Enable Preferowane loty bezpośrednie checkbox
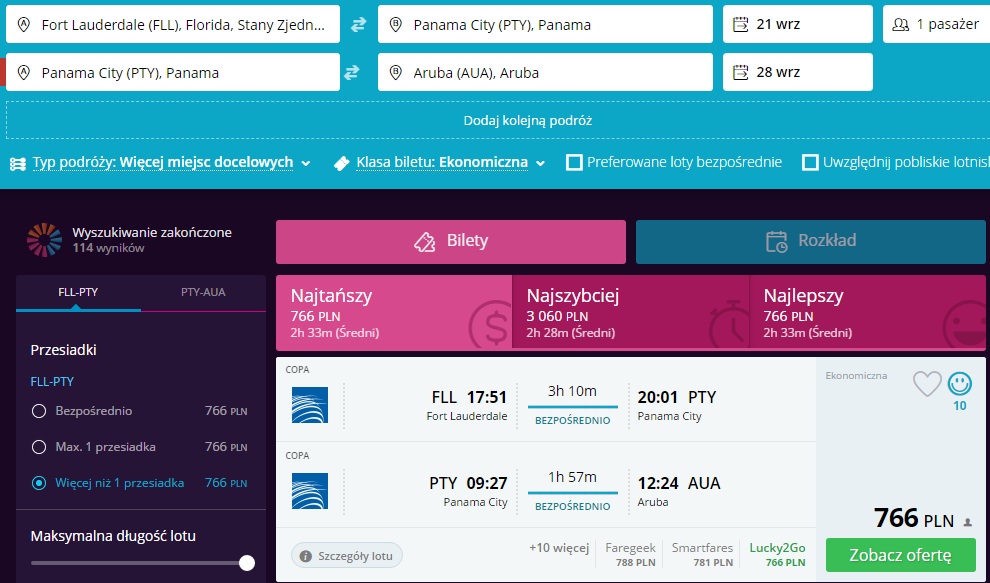The image size is (990, 583). pos(574,162)
